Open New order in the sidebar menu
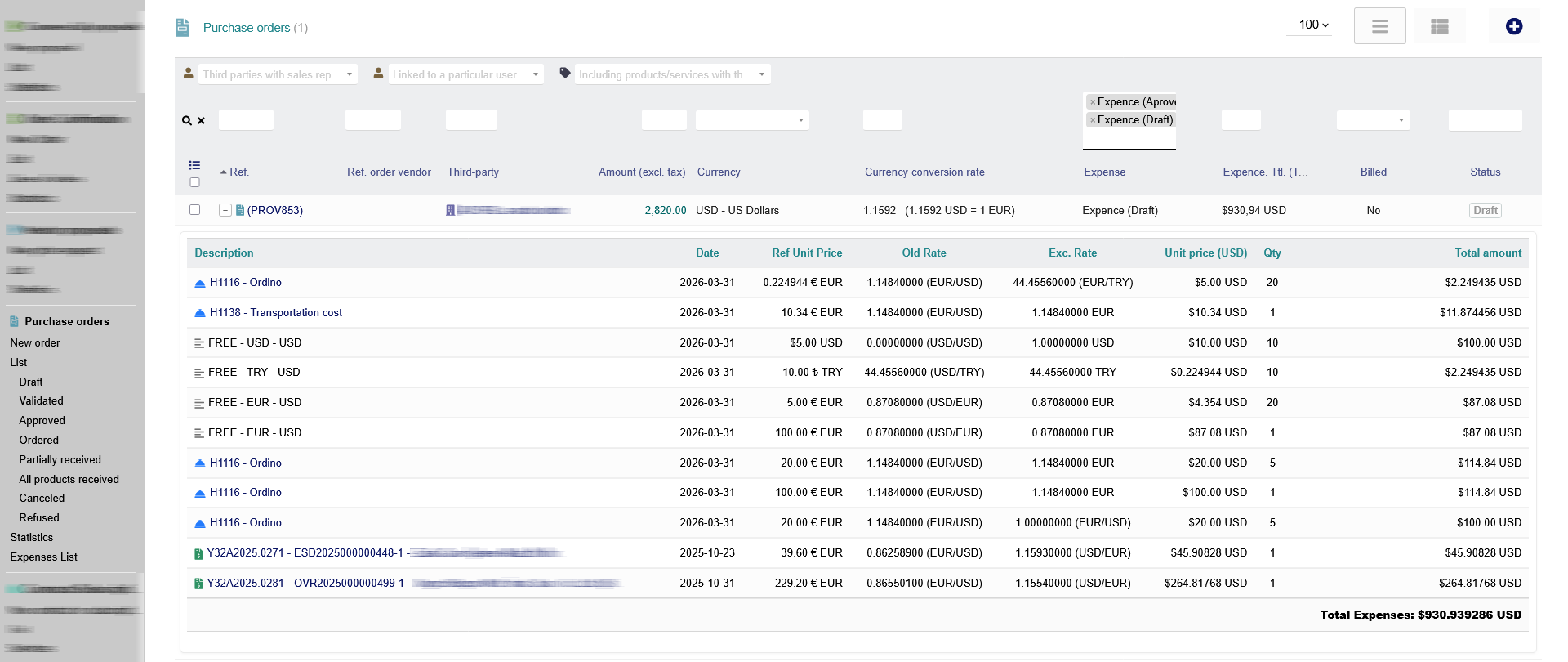This screenshot has width=1568, height=662. pyautogui.click(x=35, y=343)
